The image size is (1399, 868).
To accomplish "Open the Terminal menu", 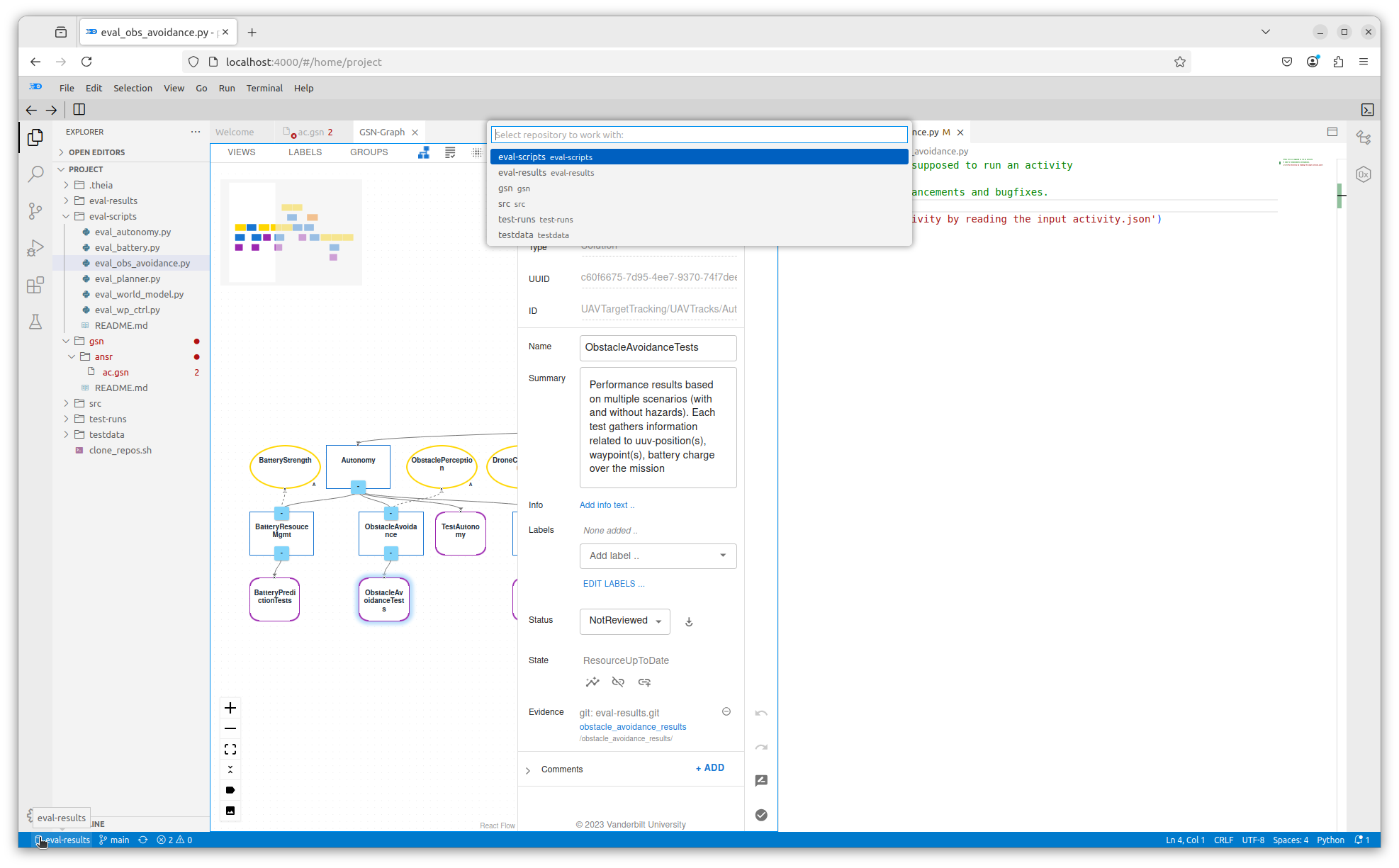I will (264, 88).
